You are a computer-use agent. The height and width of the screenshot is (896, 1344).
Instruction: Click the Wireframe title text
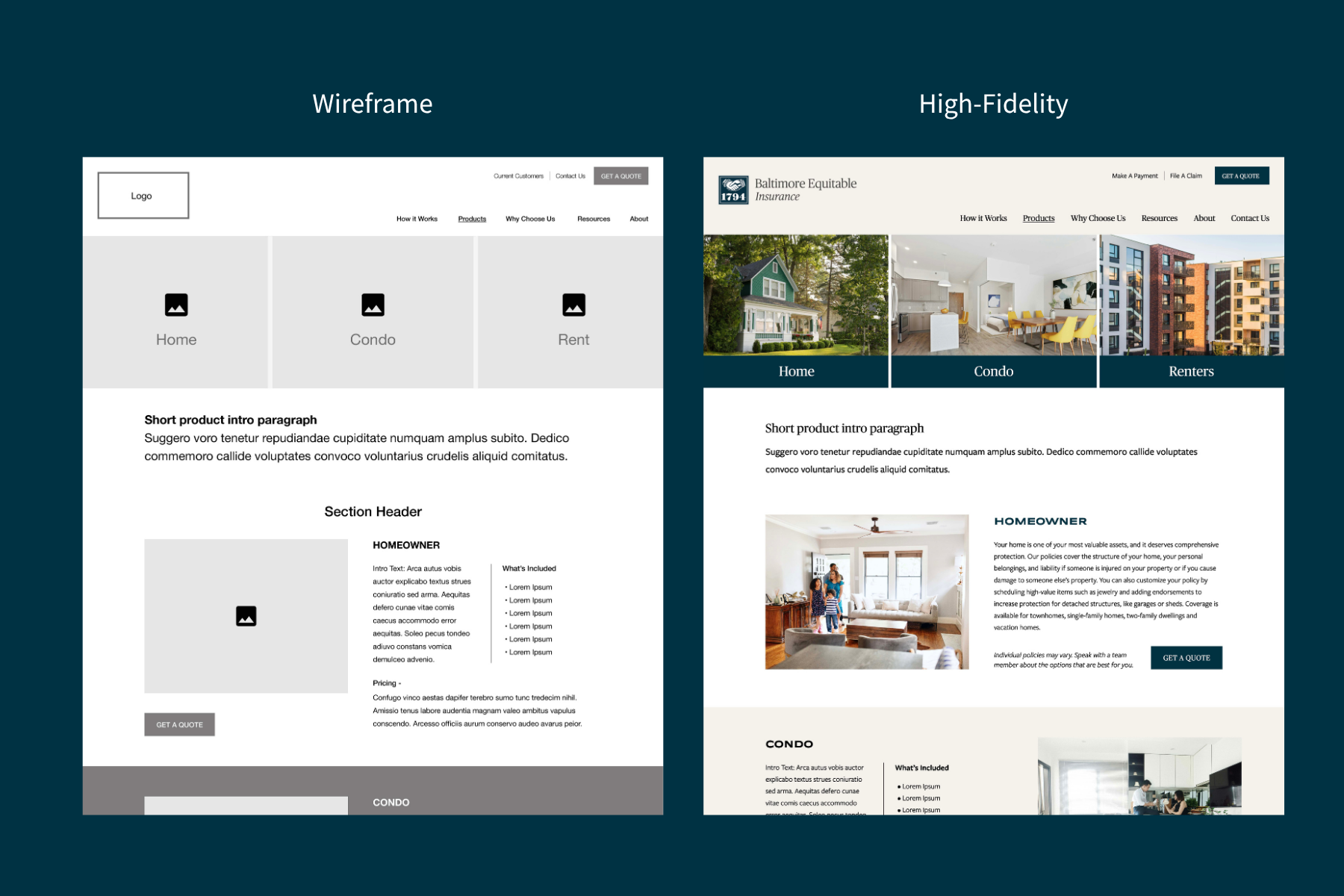pos(373,104)
